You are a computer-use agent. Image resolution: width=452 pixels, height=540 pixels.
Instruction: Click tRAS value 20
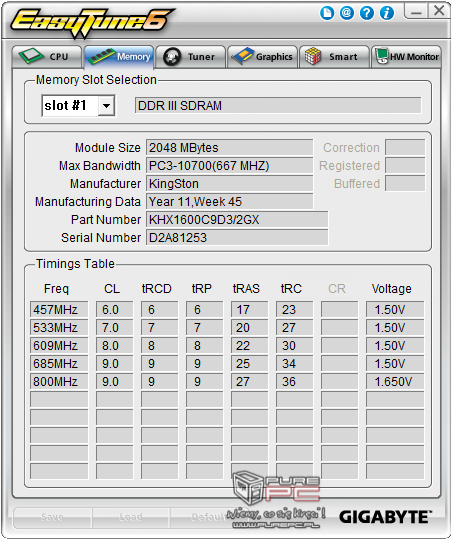click(249, 328)
